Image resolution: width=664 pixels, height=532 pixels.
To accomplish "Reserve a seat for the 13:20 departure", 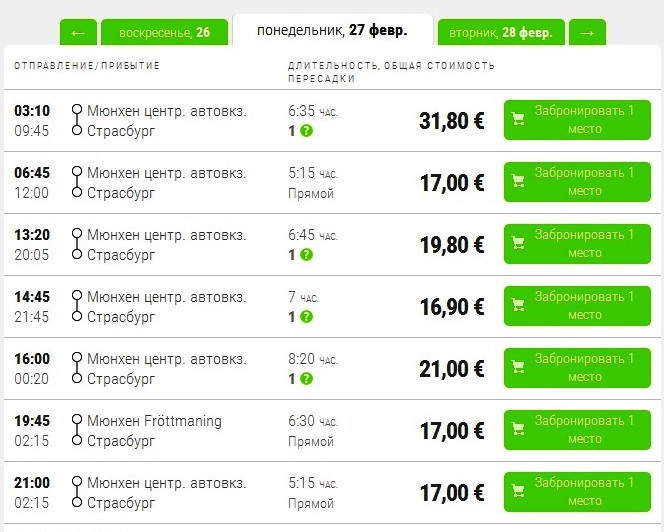I will pyautogui.click(x=569, y=244).
